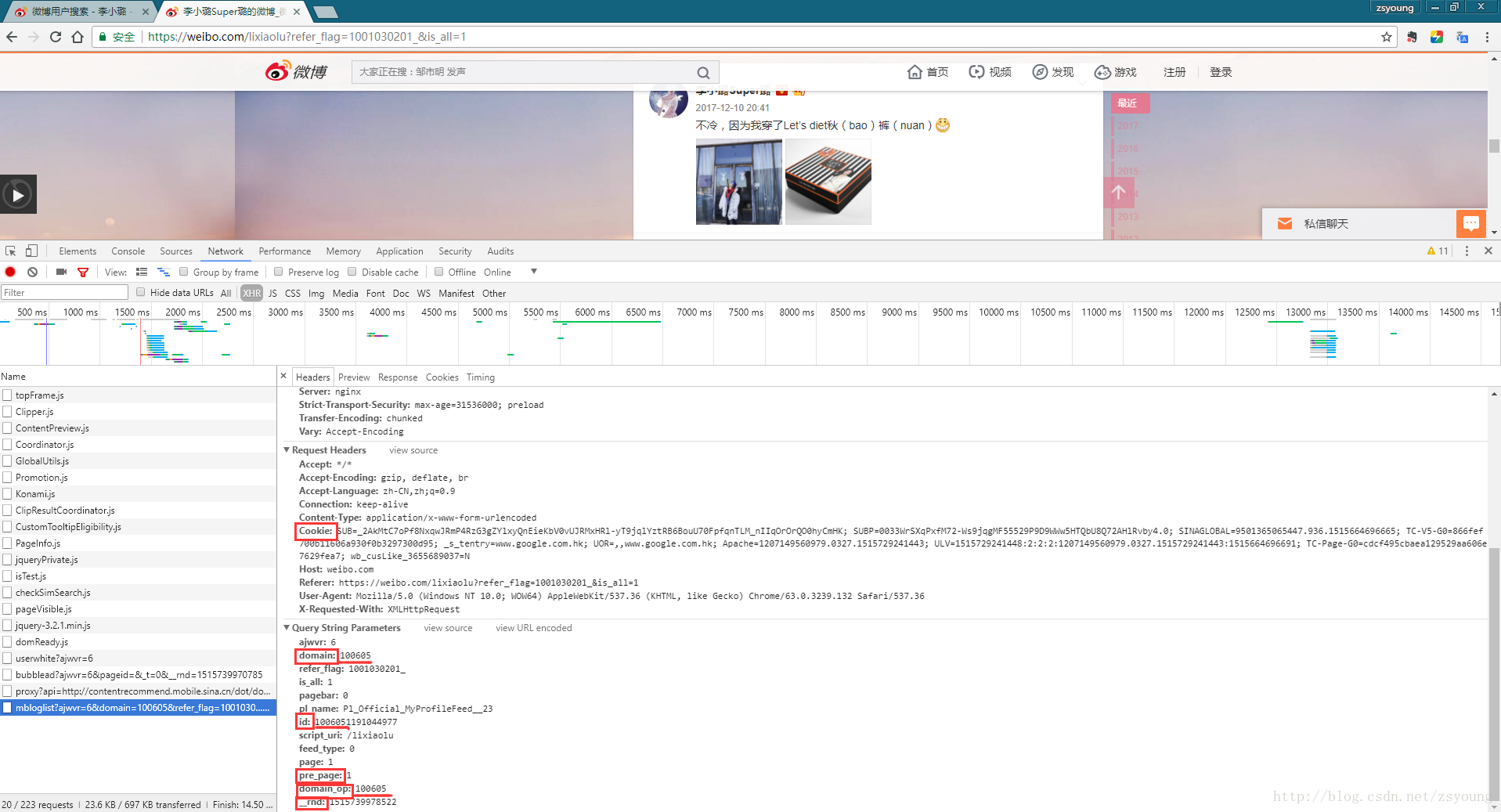Show overview waterfall view icon
Screen dimensions: 1501x812
click(x=164, y=272)
